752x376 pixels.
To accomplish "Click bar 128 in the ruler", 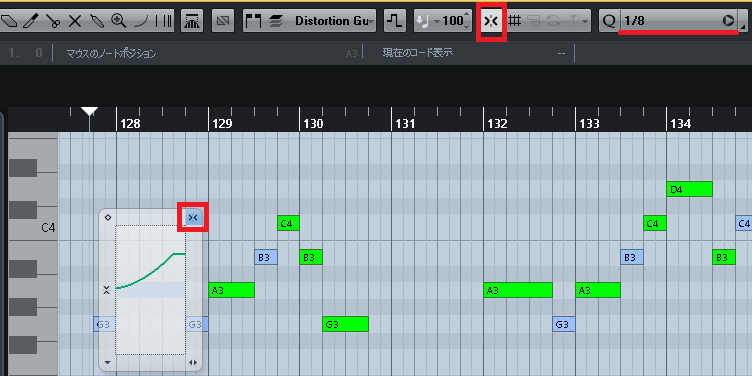I will pyautogui.click(x=130, y=124).
